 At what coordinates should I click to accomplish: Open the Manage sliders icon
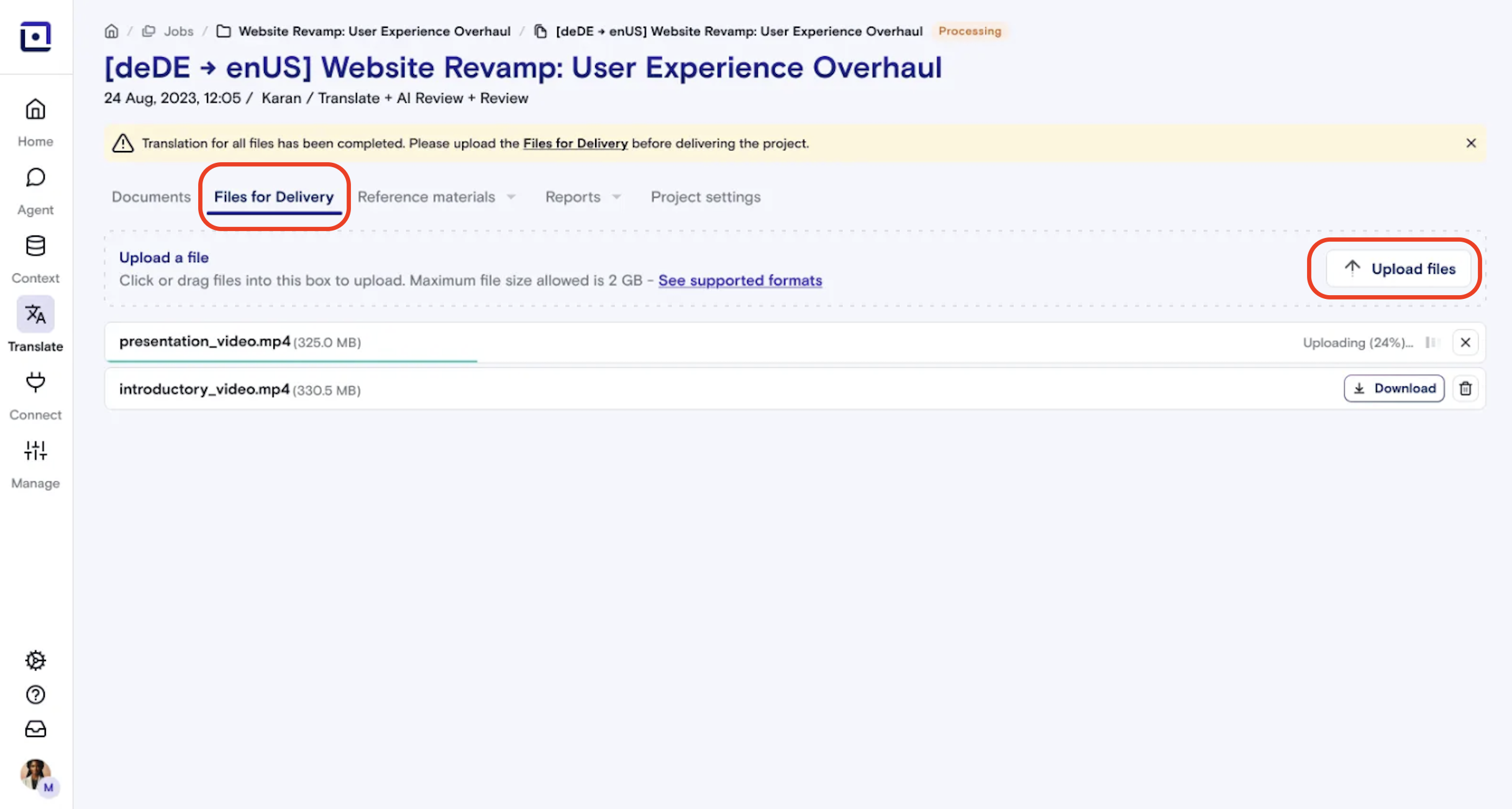tap(35, 451)
